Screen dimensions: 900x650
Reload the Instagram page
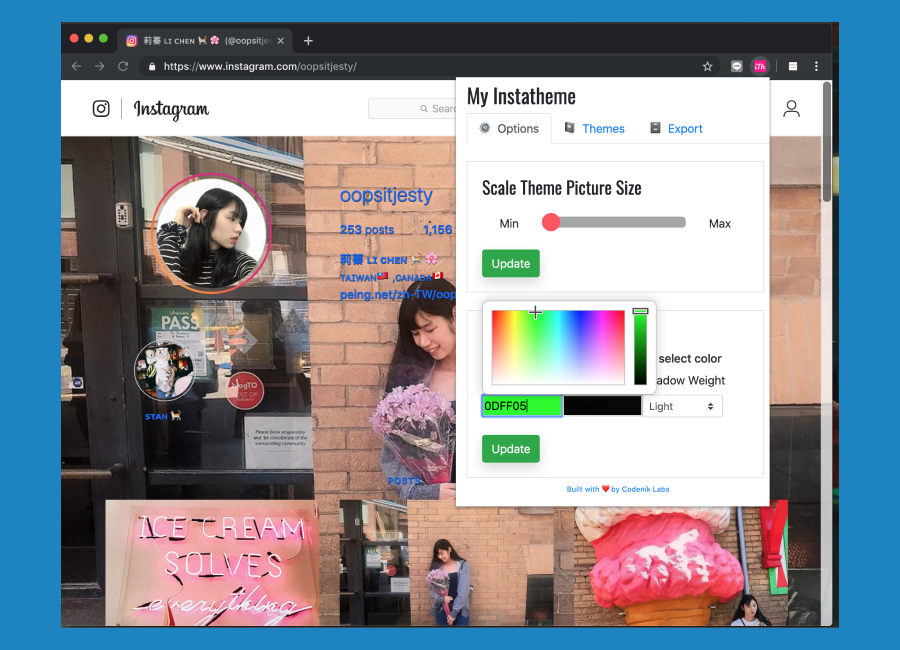123,67
